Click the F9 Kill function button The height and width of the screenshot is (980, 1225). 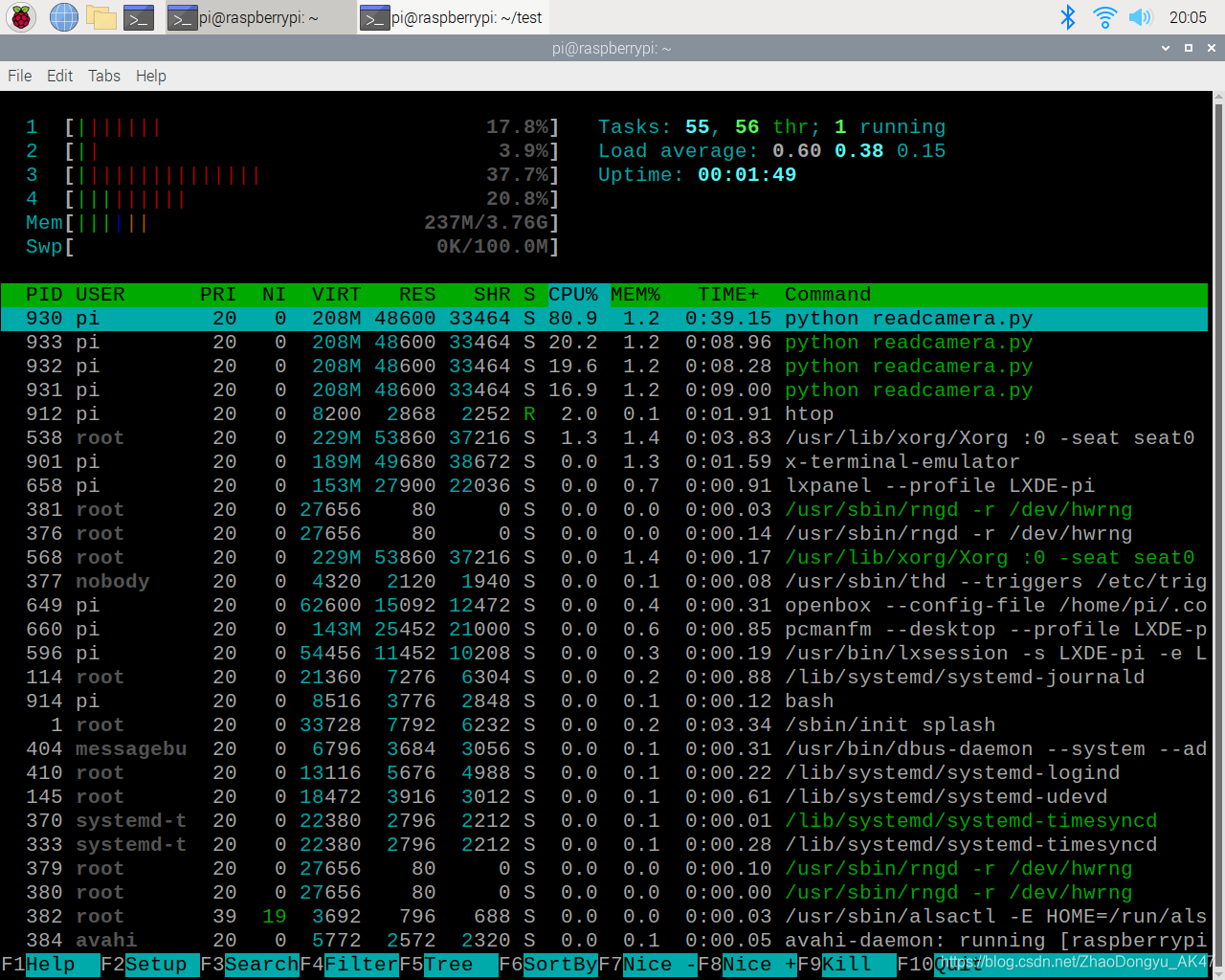pyautogui.click(x=846, y=965)
